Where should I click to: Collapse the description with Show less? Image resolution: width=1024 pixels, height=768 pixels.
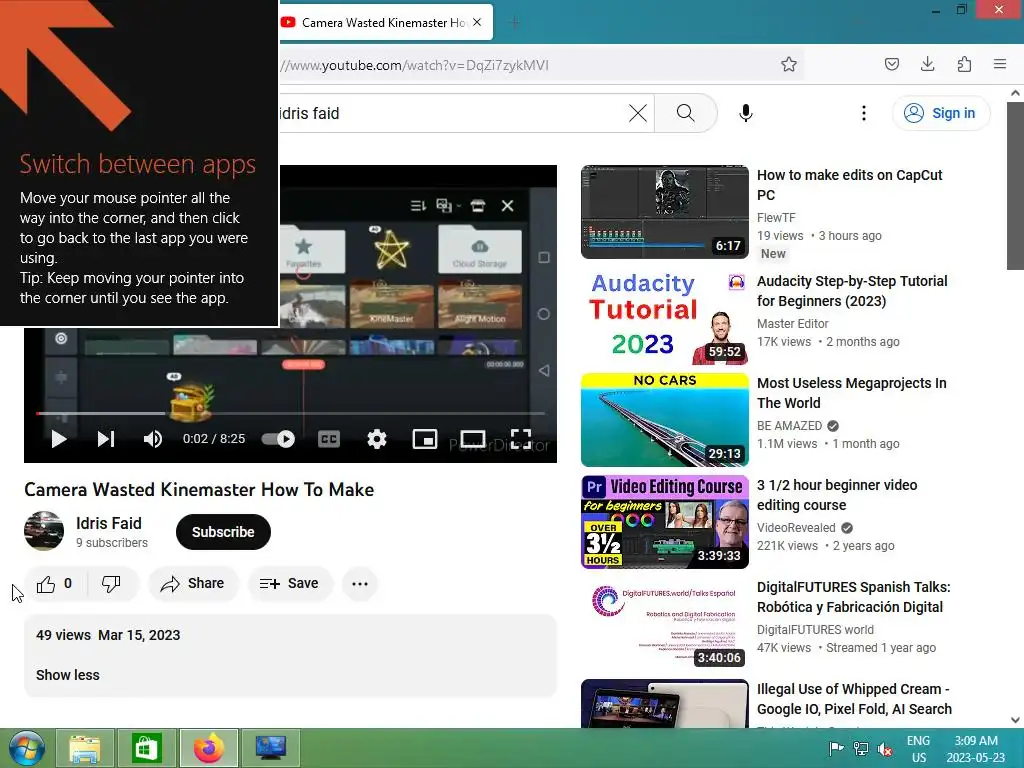point(68,675)
